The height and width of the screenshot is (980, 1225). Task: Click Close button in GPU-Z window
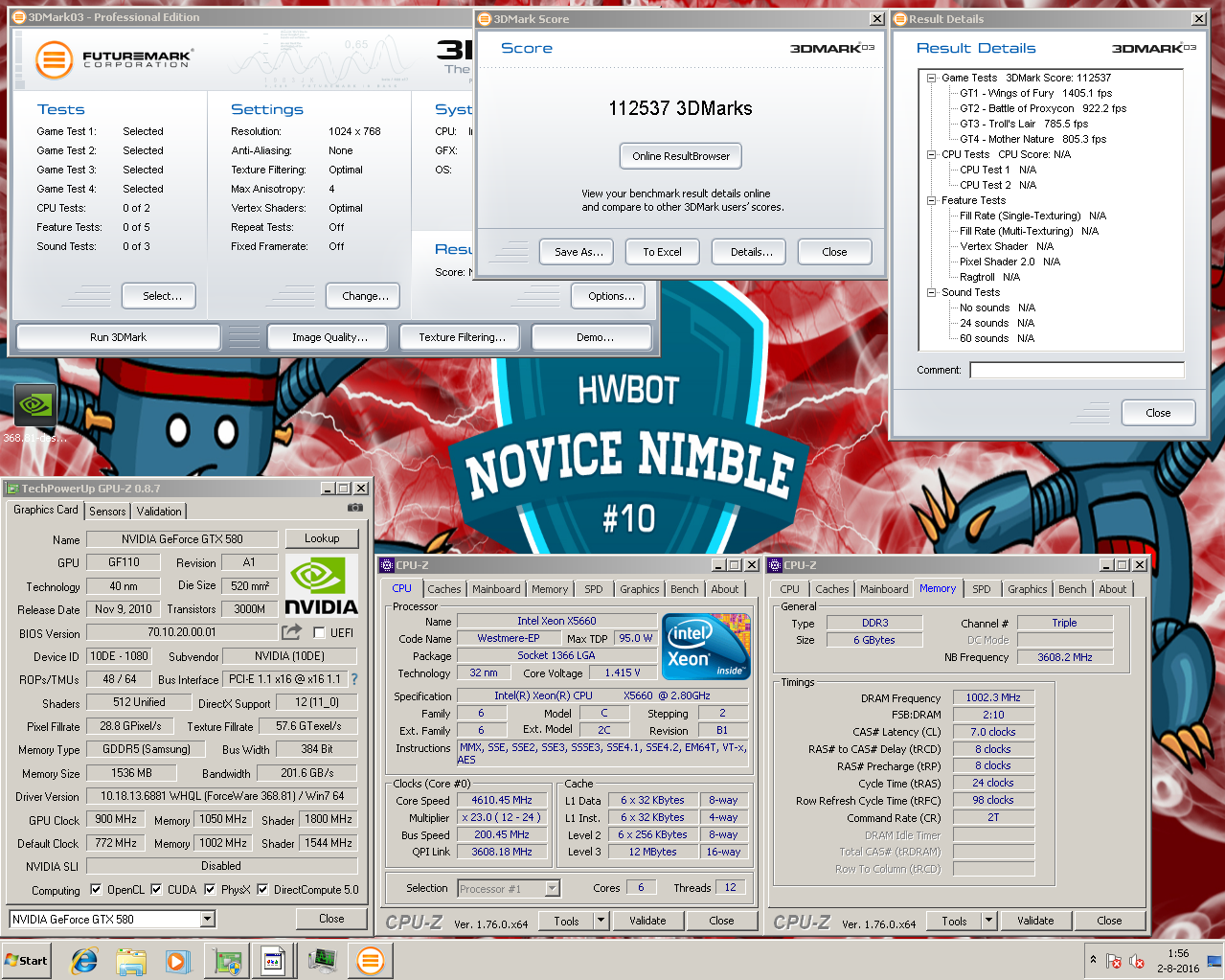(331, 919)
